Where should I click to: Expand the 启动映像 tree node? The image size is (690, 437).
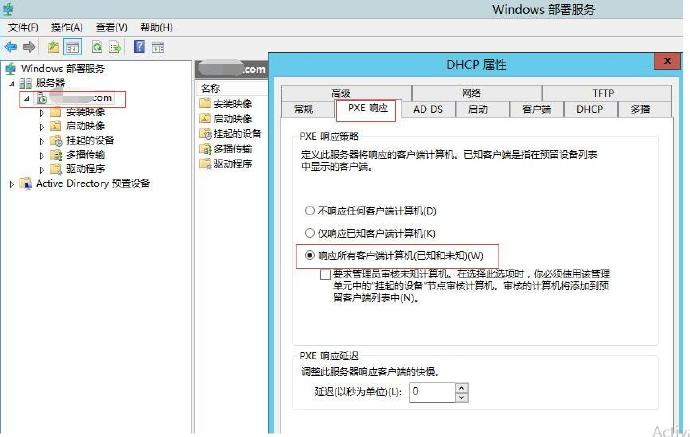42,127
